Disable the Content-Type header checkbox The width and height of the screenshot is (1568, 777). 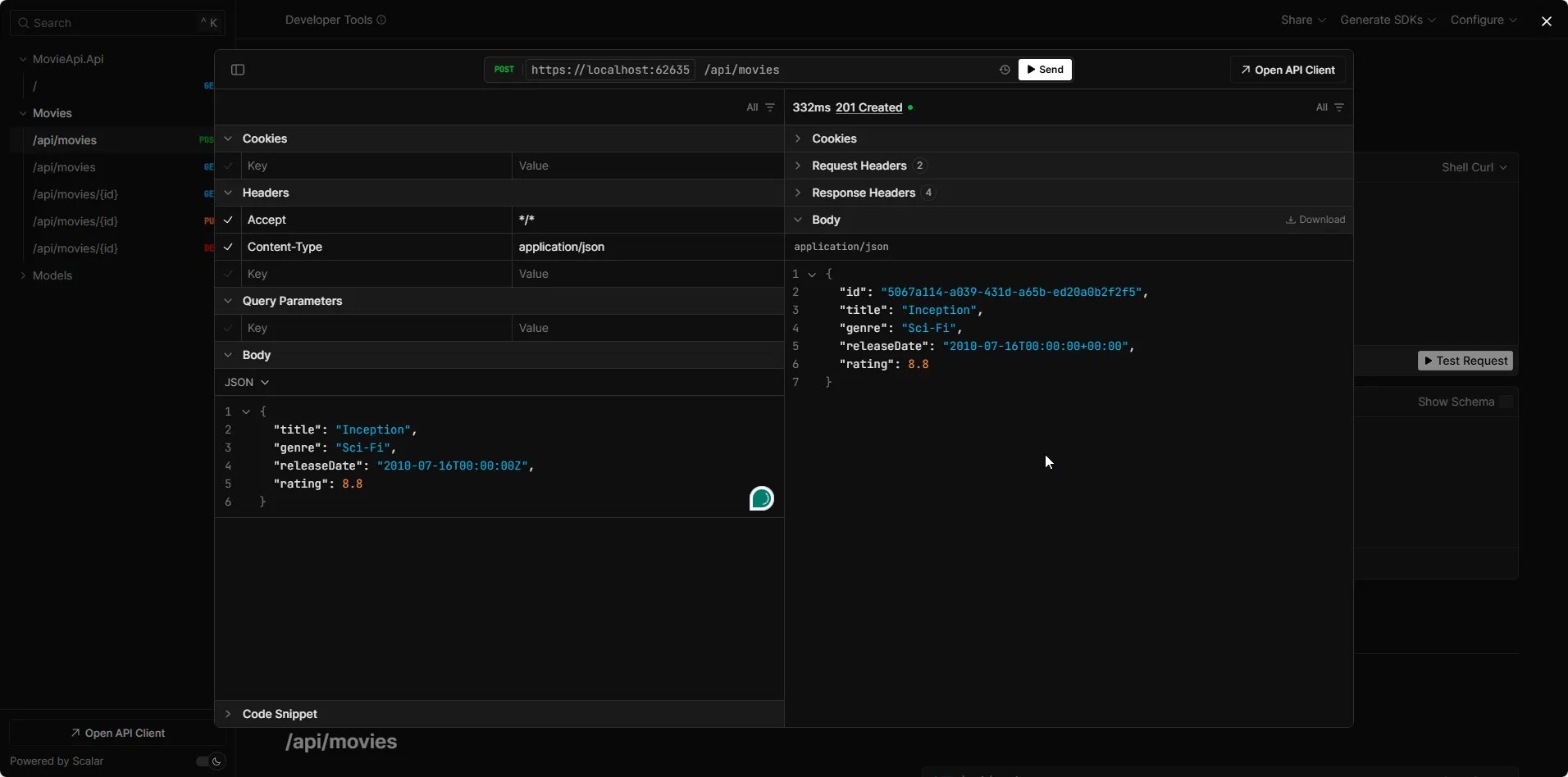[x=228, y=247]
